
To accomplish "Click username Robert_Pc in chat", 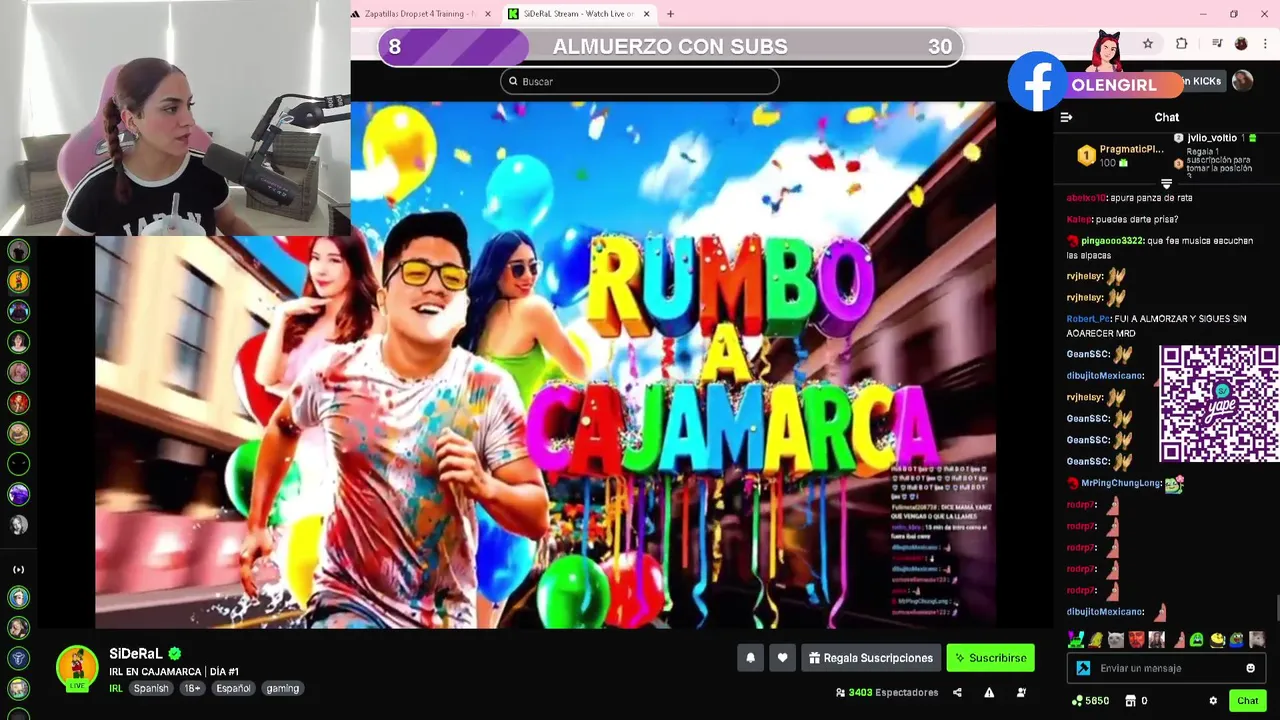I will click(1089, 319).
